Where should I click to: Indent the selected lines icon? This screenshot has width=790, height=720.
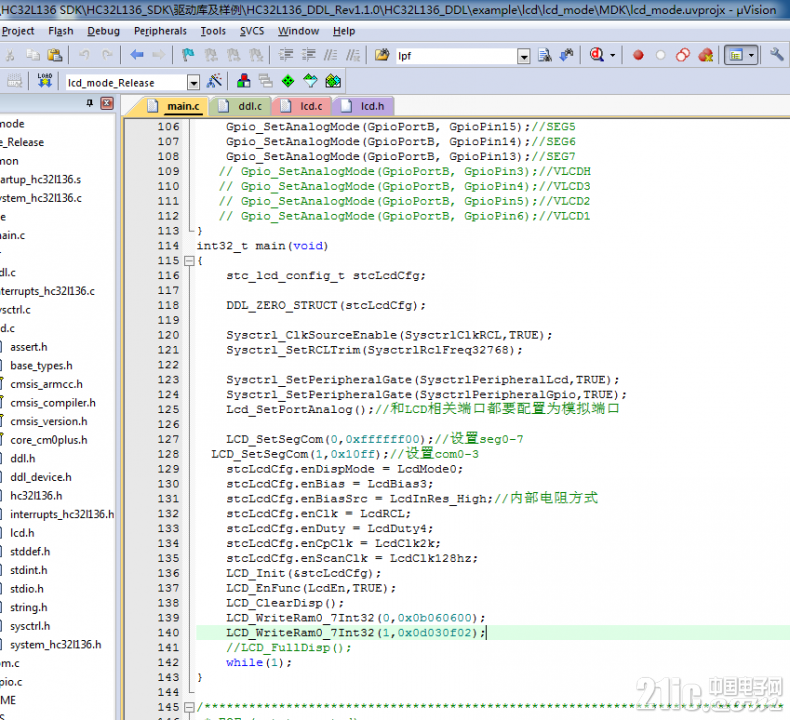(286, 55)
